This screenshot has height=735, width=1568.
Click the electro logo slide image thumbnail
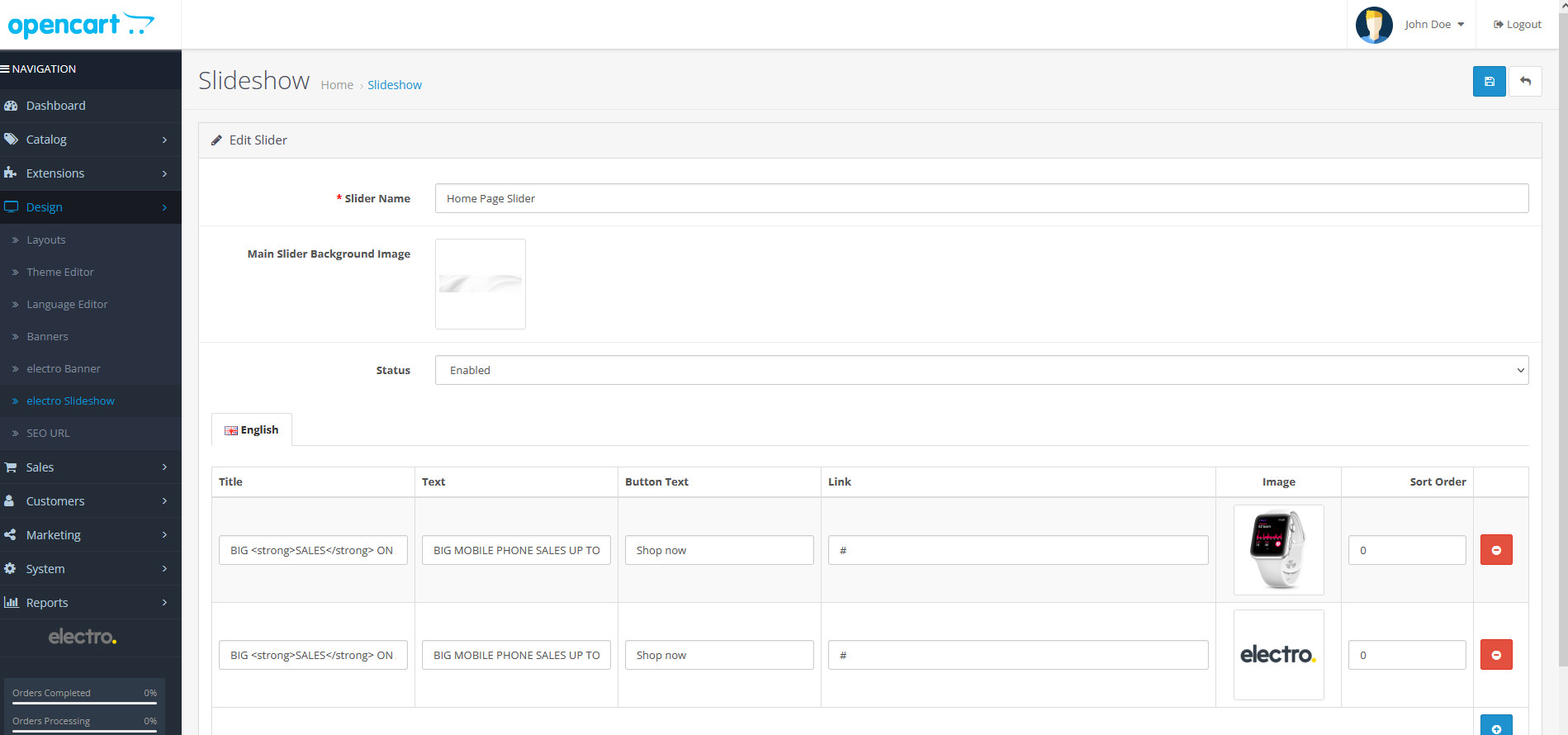(x=1278, y=655)
